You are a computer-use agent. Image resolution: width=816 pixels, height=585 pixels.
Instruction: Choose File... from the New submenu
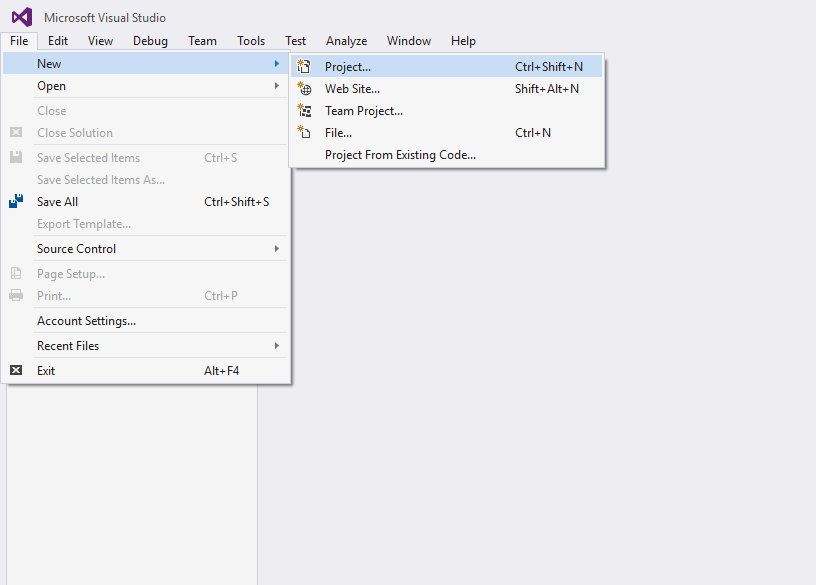(x=447, y=133)
